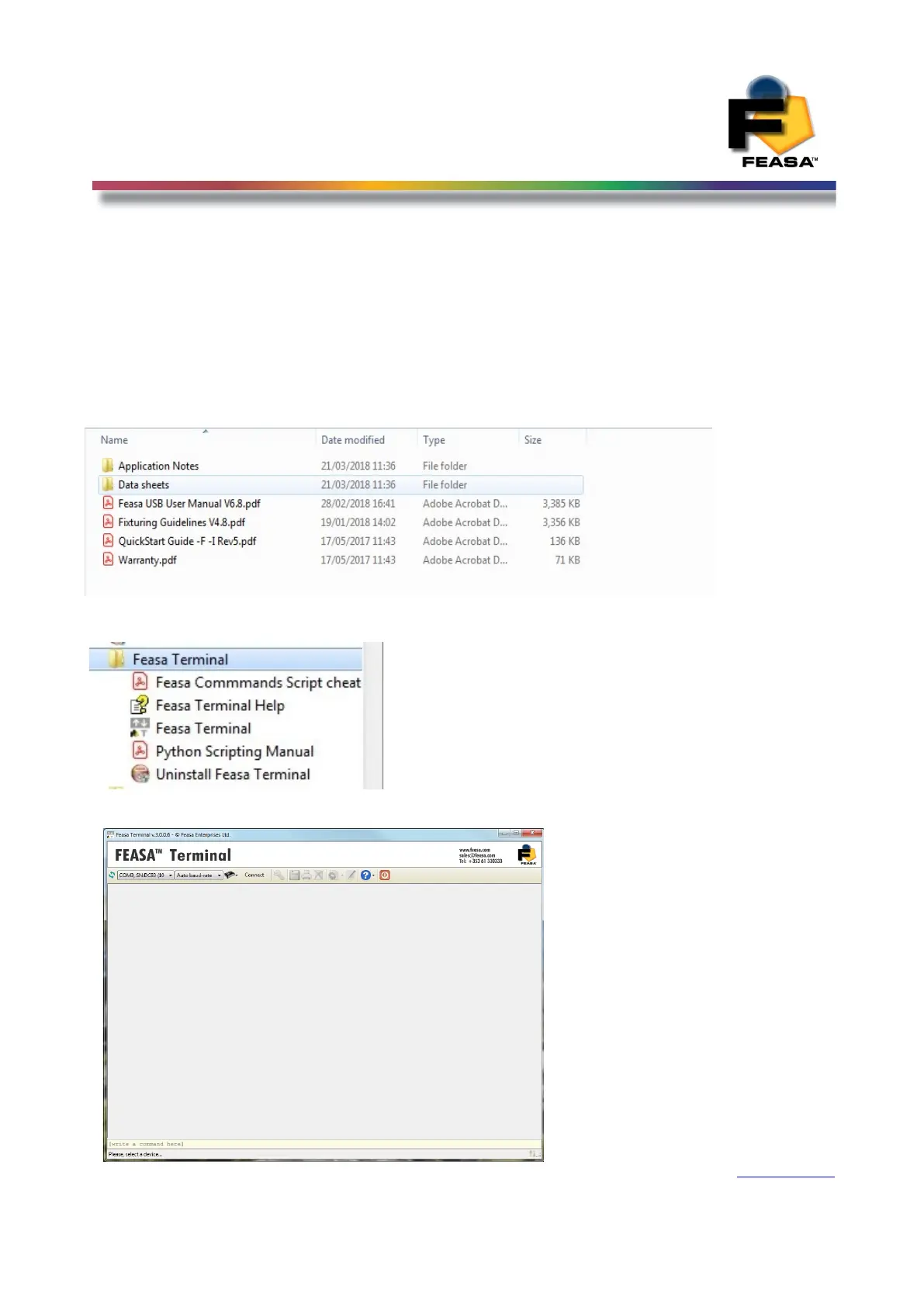
Task: Open the blue question-mark help icon
Action: (x=366, y=875)
